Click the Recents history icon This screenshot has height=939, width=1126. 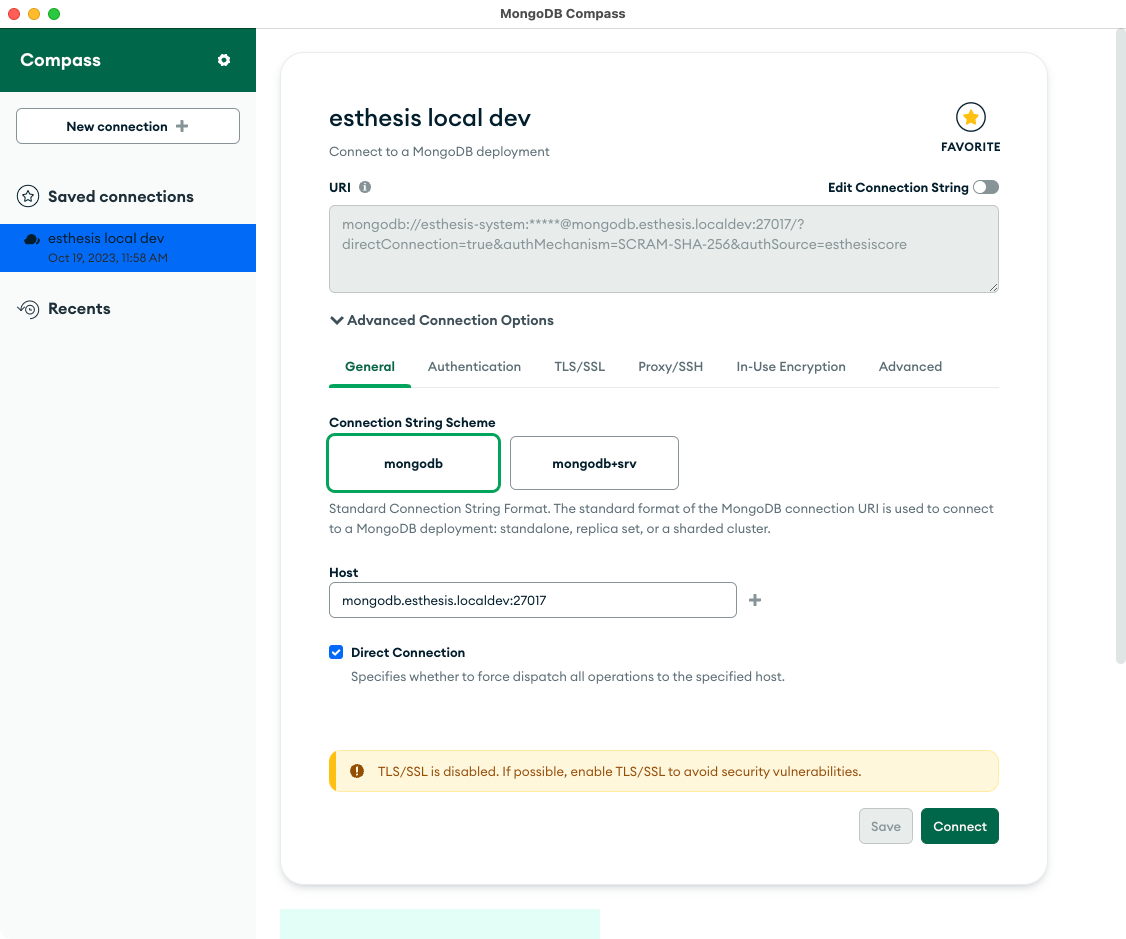[29, 309]
